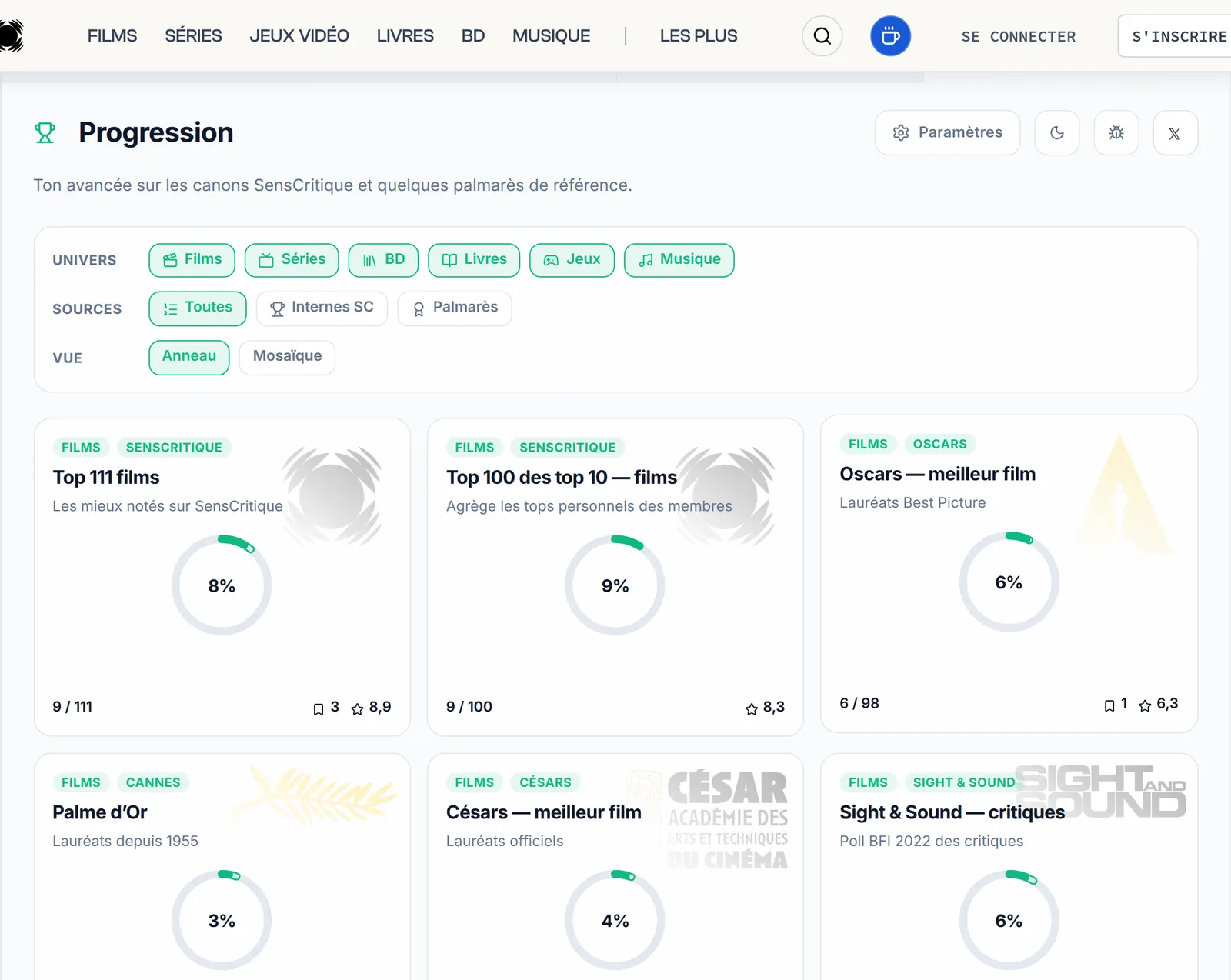Open the Palme d'Or card title
Viewport: 1231px width, 980px height.
(100, 812)
